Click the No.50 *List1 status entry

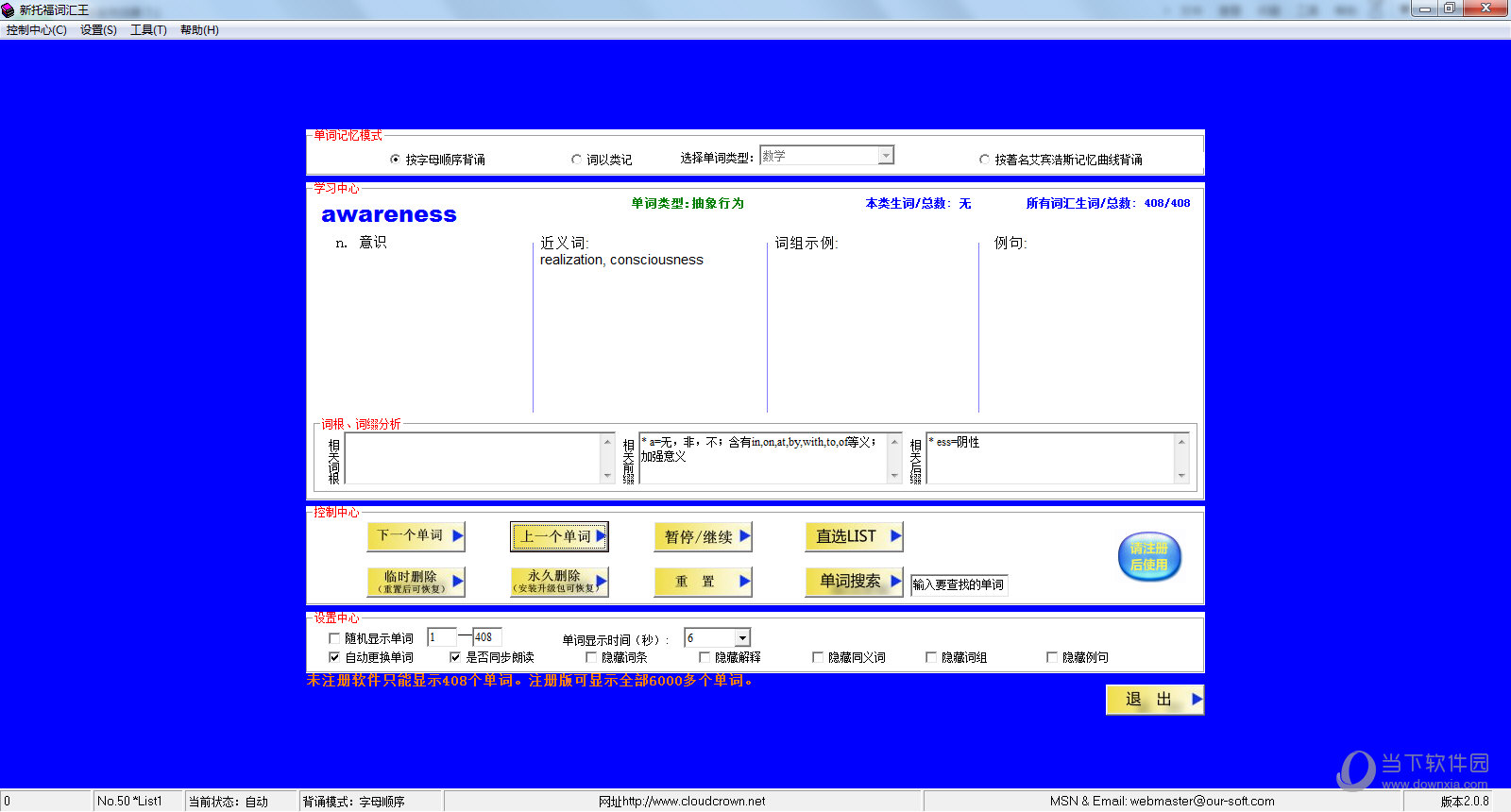129,801
